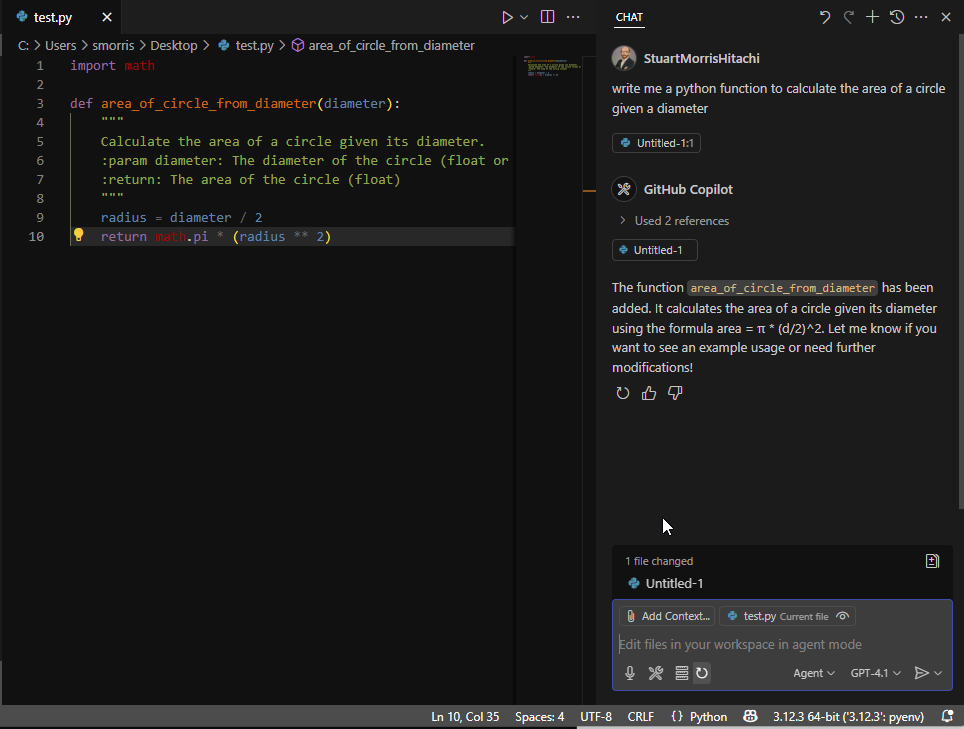Image resolution: width=964 pixels, height=729 pixels.
Task: Open the run options dropdown arrow beside play
Action: (x=524, y=17)
